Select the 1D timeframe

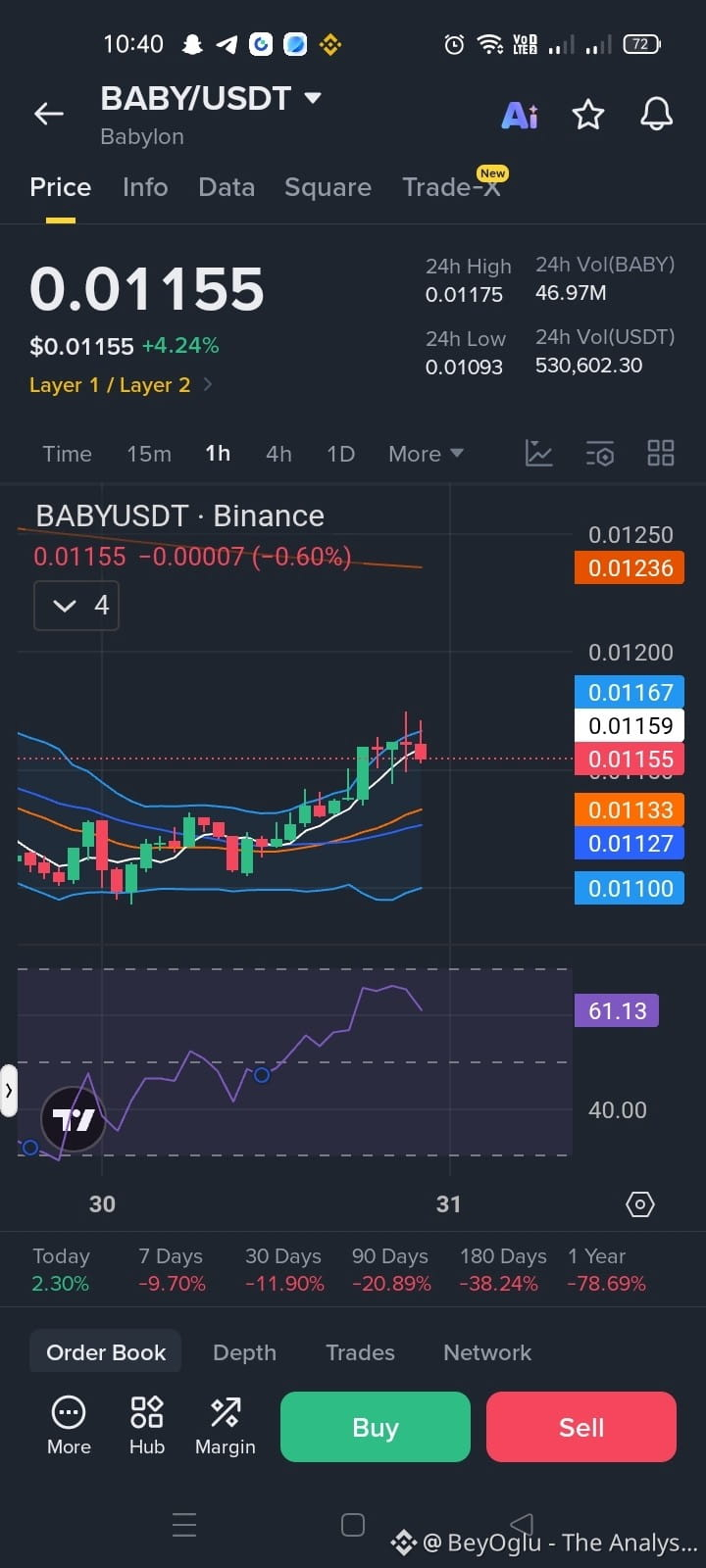[x=340, y=454]
